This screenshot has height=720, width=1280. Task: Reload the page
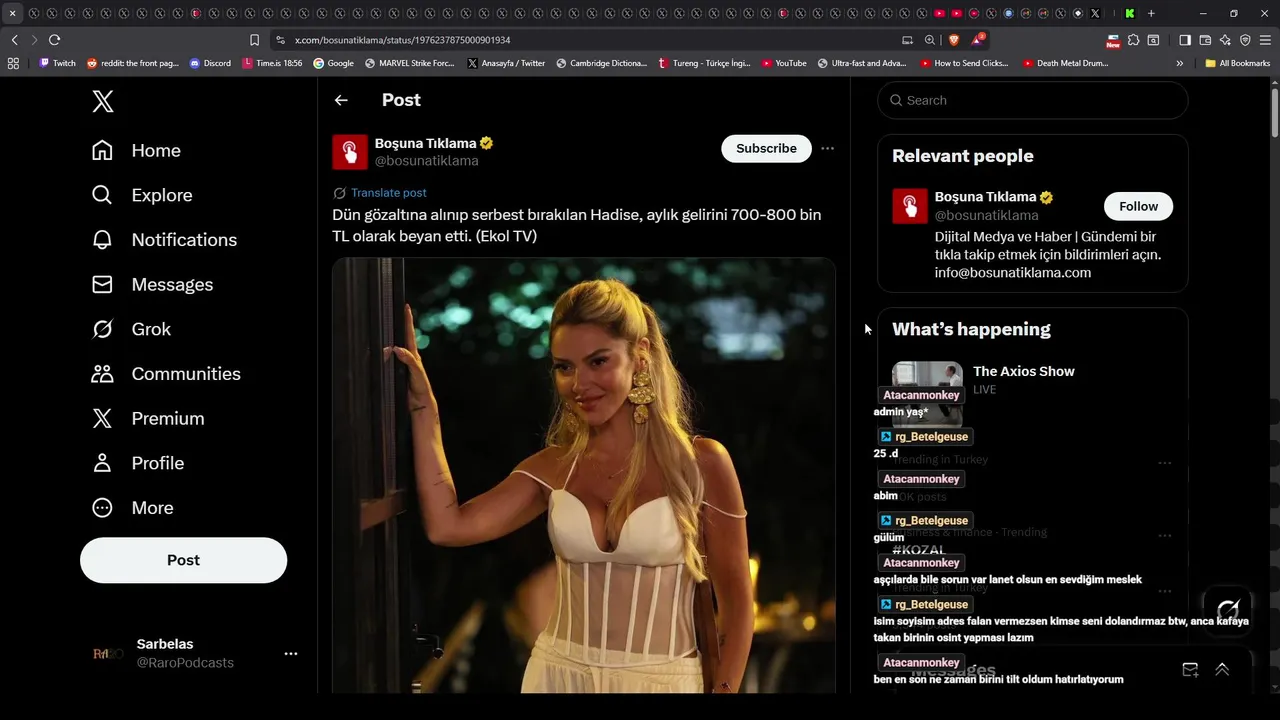pos(54,40)
